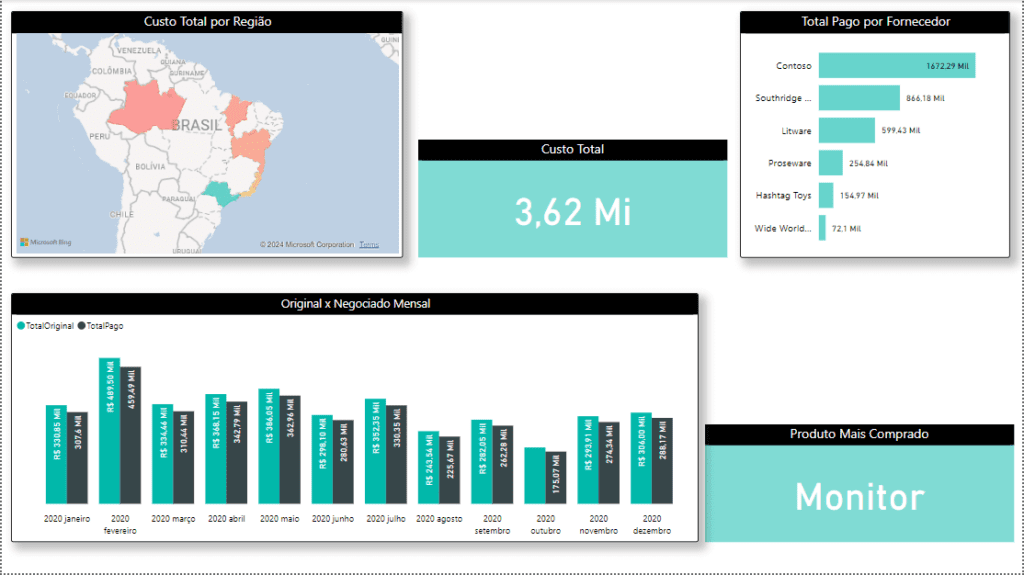Click the Litware bar in supplier chart
This screenshot has width=1024, height=575.
point(847,130)
